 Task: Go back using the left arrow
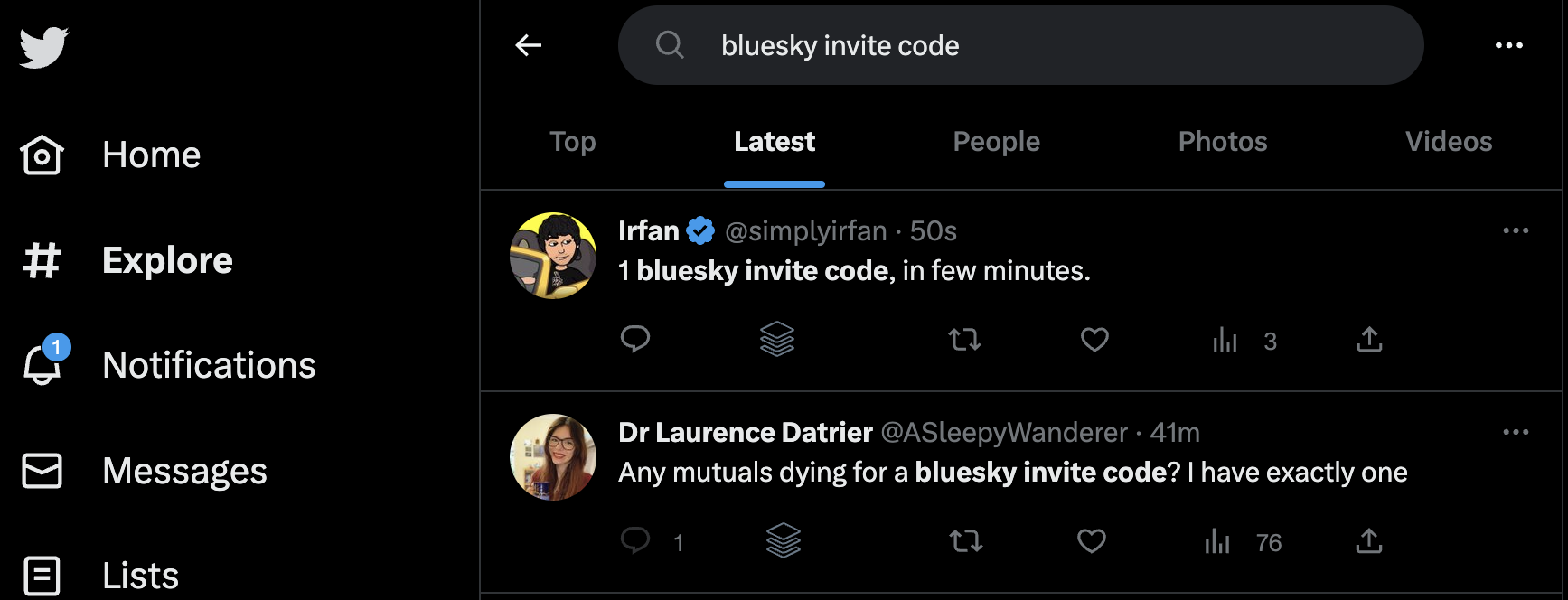tap(529, 45)
